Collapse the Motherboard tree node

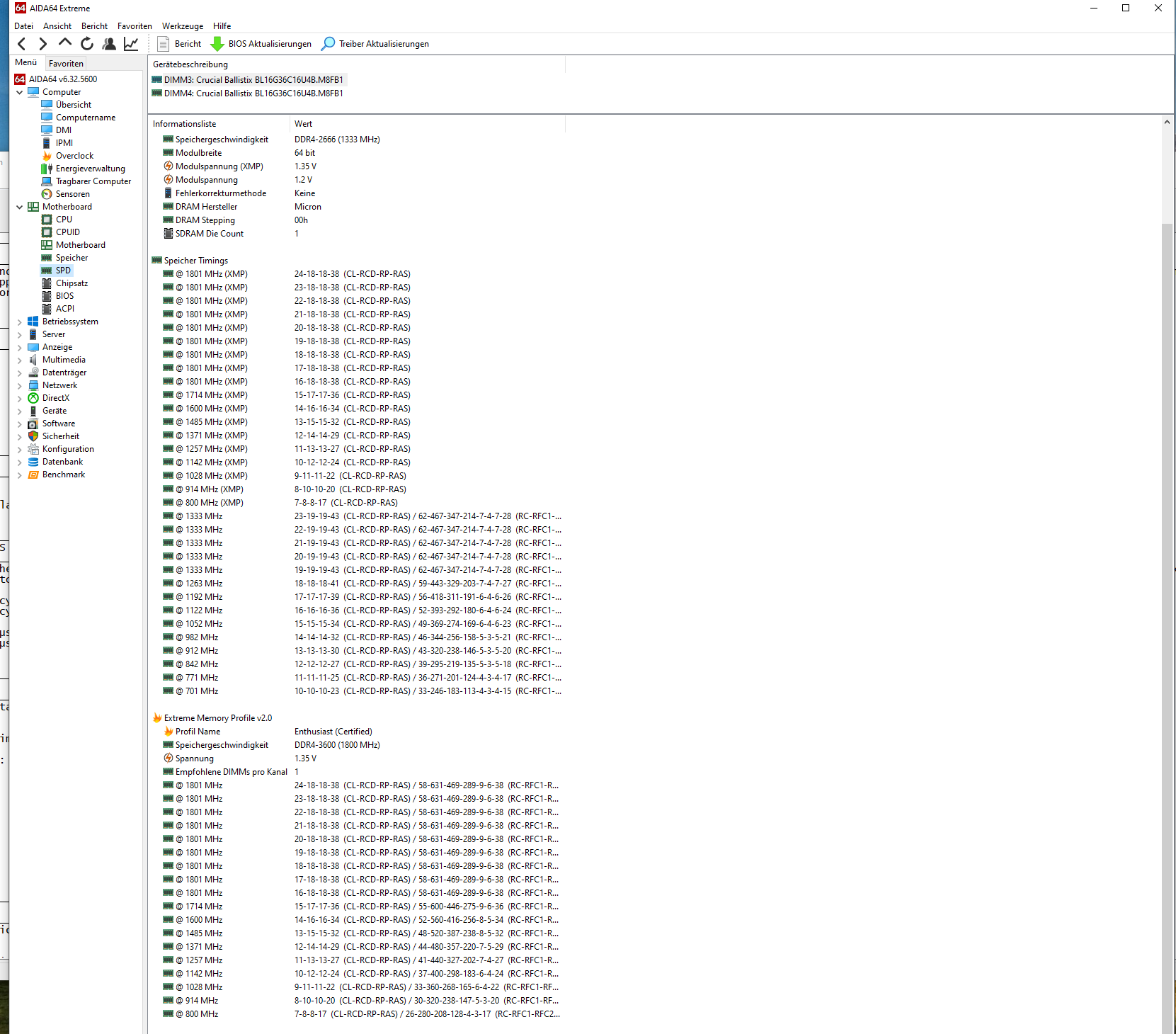[x=19, y=207]
